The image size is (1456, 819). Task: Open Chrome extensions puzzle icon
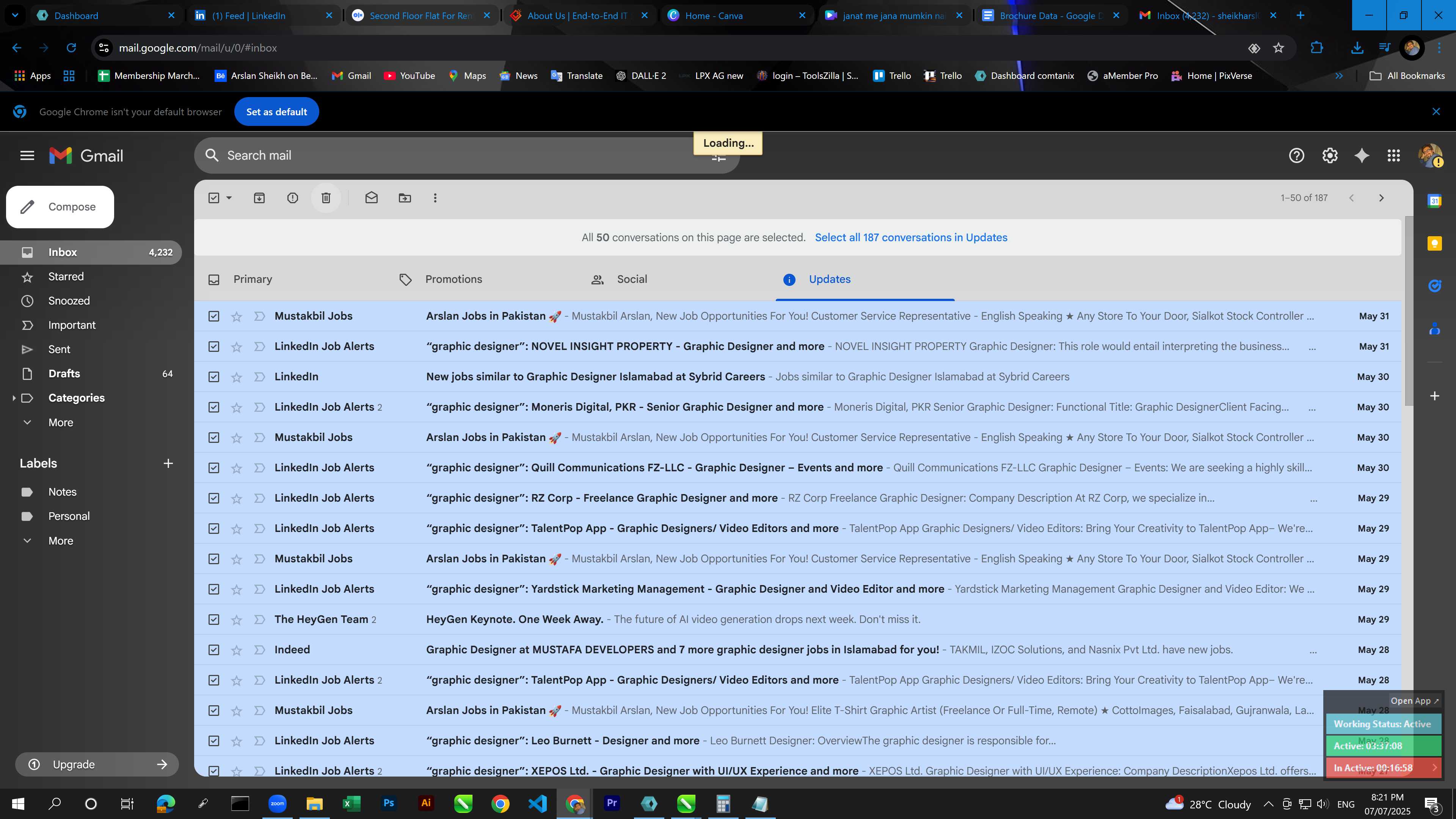pyautogui.click(x=1317, y=48)
